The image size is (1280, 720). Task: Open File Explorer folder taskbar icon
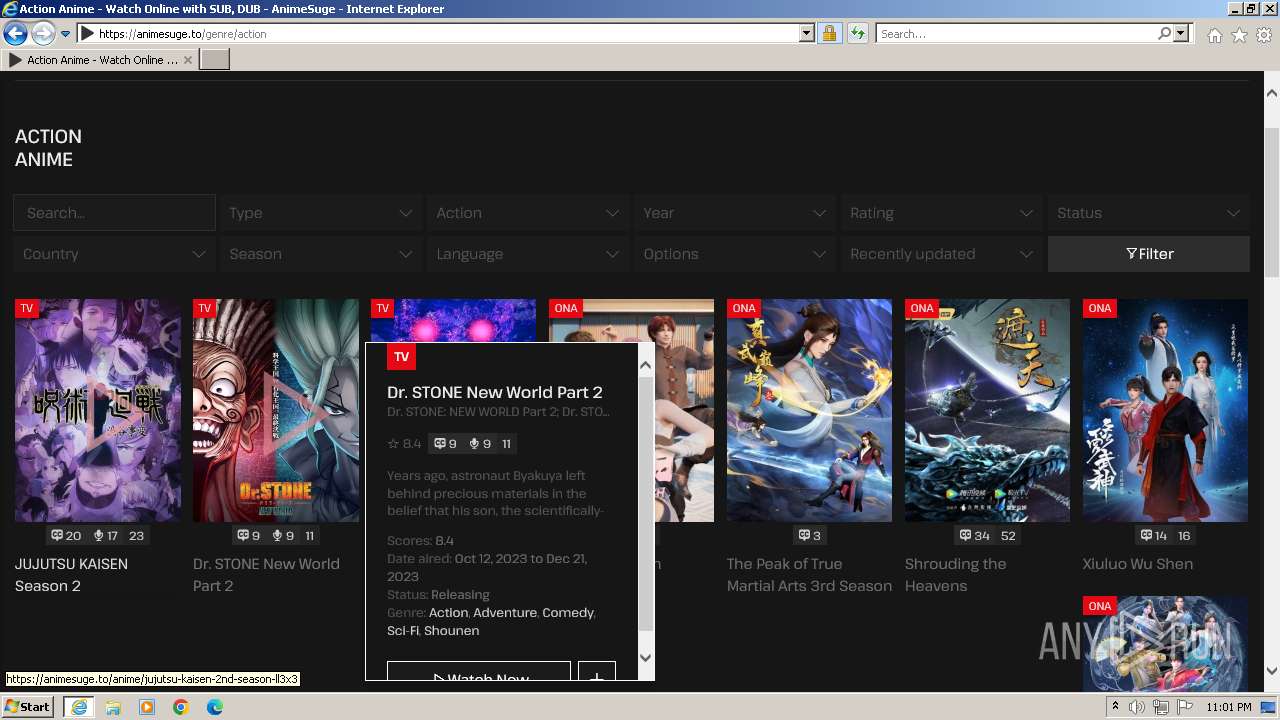click(112, 707)
